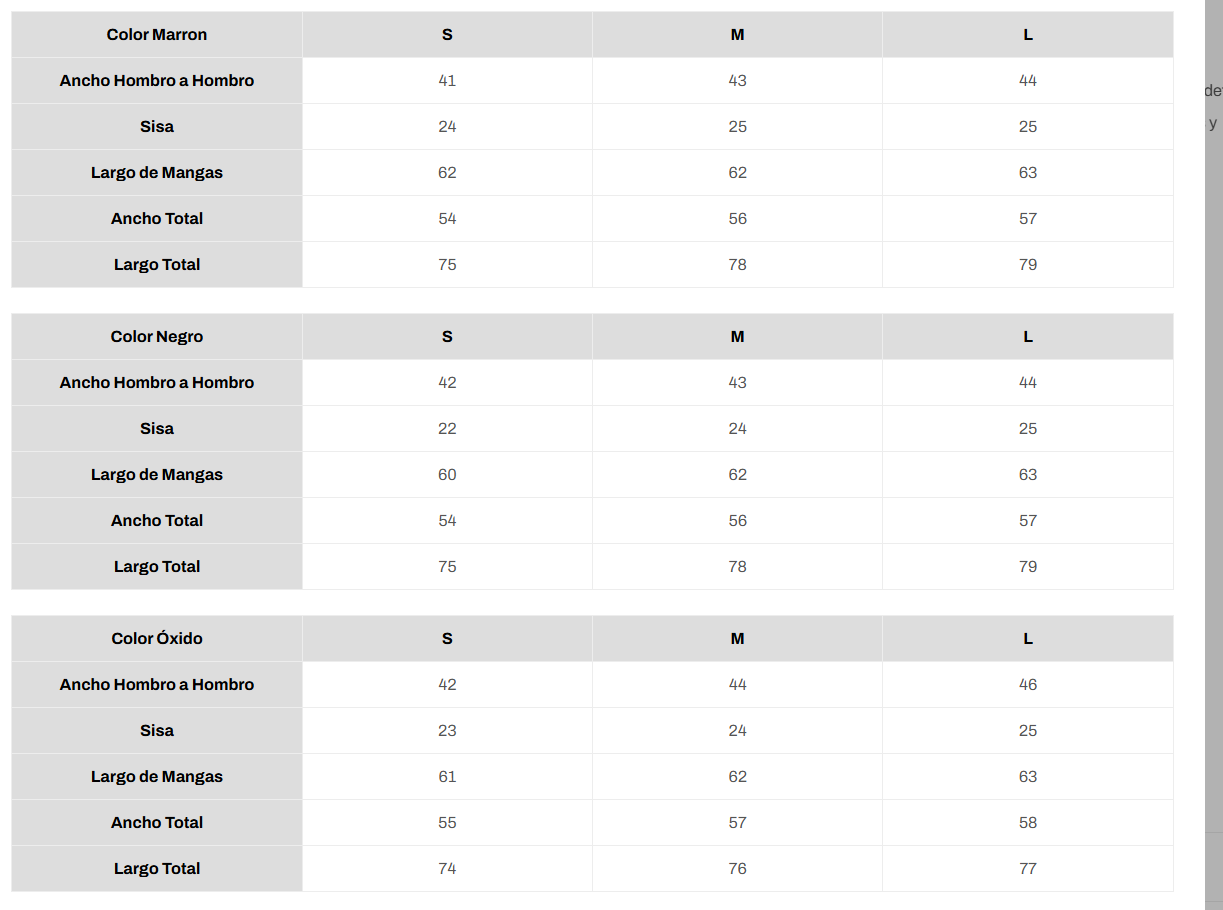The height and width of the screenshot is (910, 1223).
Task: Click size S Sisa value 22 in Negro table
Action: [447, 429]
